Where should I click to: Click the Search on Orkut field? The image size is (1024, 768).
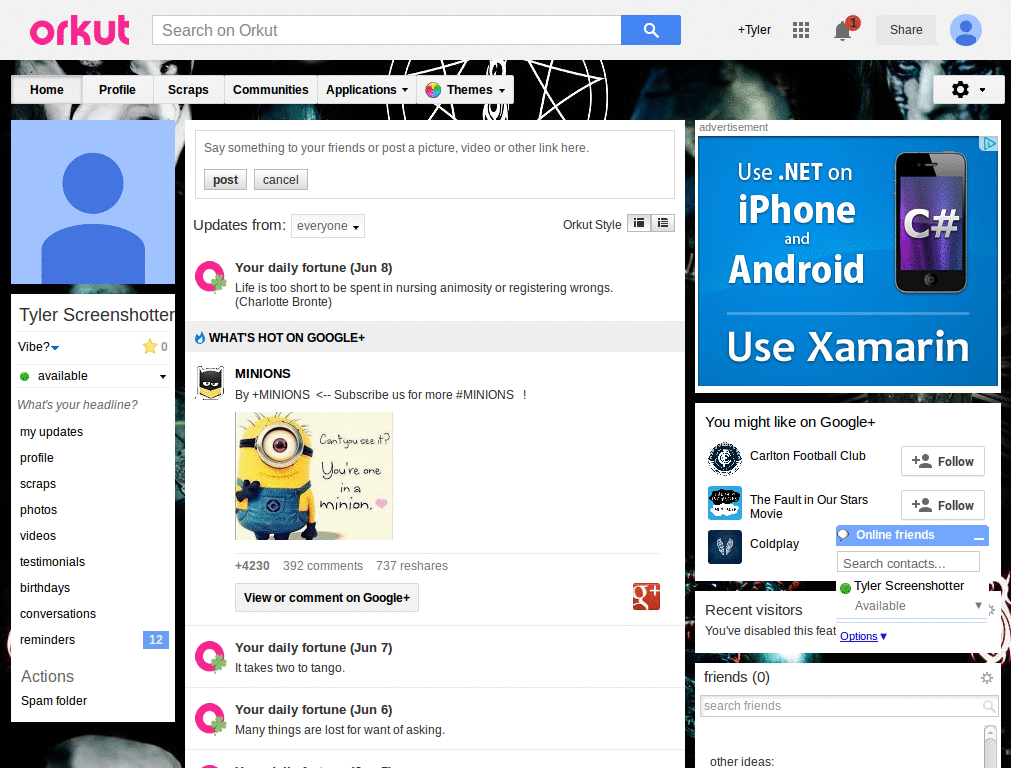coord(387,30)
